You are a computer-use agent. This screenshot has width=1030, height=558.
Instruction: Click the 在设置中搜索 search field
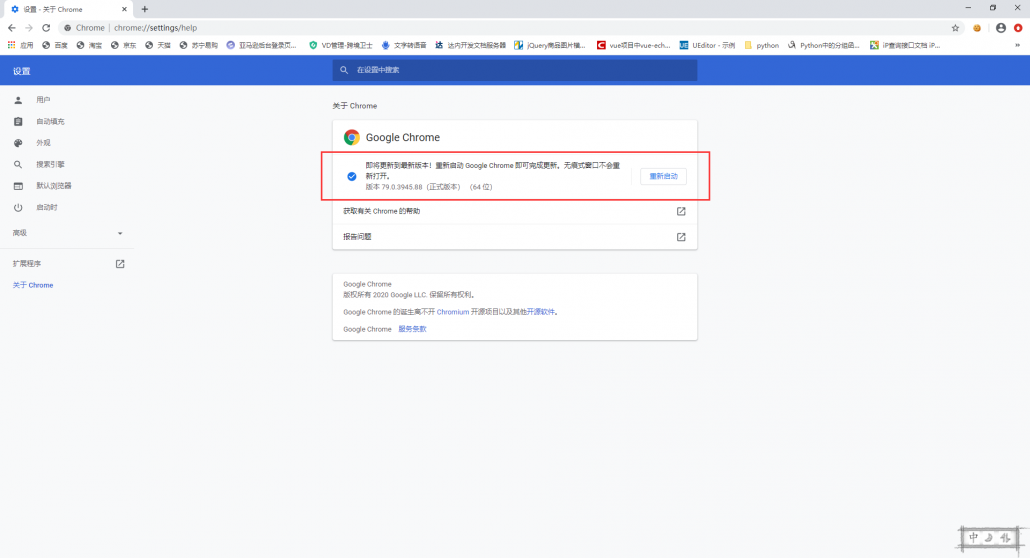coord(514,70)
